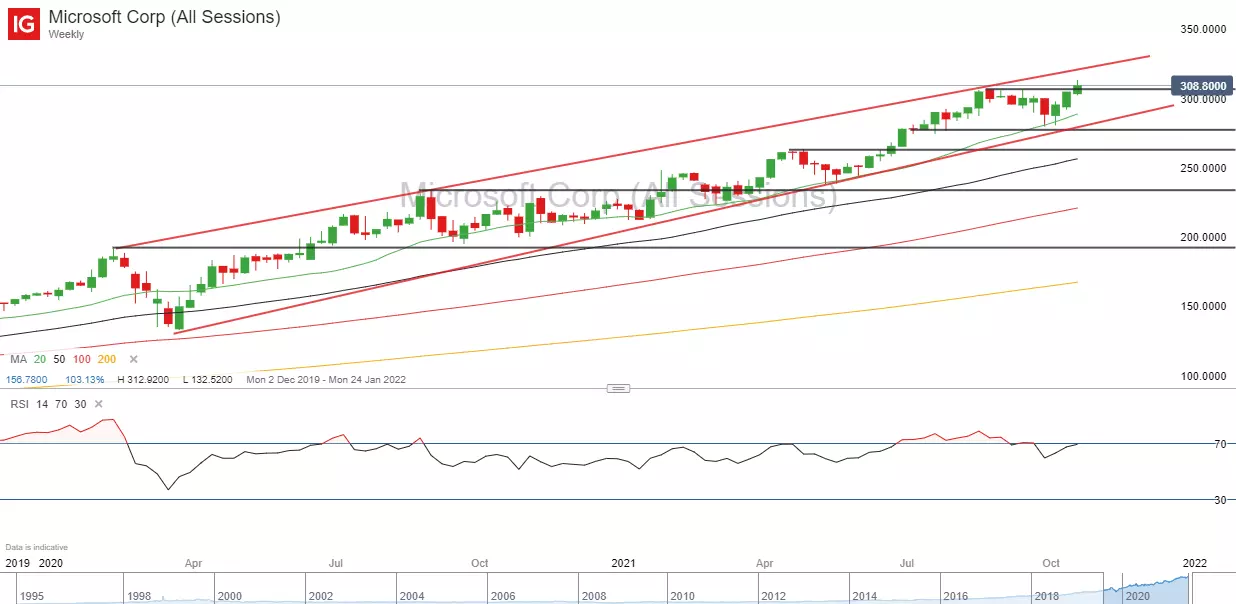The height and width of the screenshot is (604, 1236).
Task: Open the Weekly timeframe selector
Action: pos(66,34)
